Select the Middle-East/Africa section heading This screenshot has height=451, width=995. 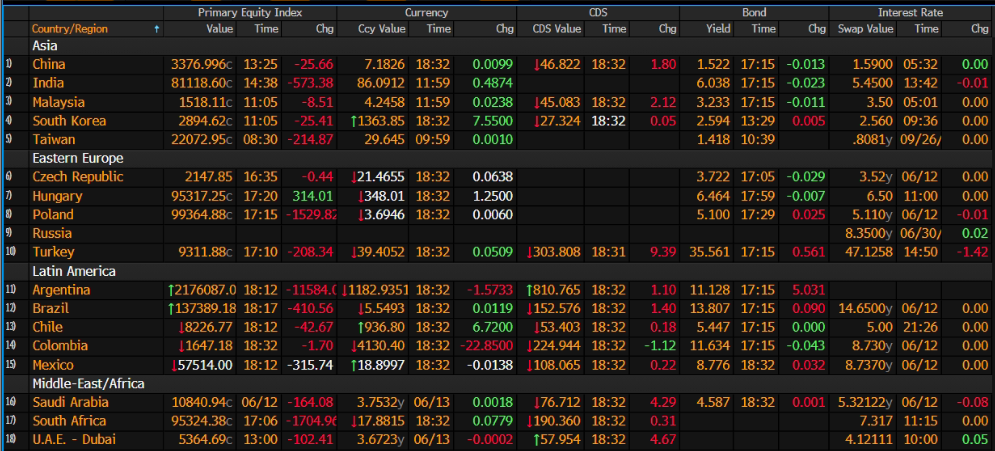(x=88, y=383)
